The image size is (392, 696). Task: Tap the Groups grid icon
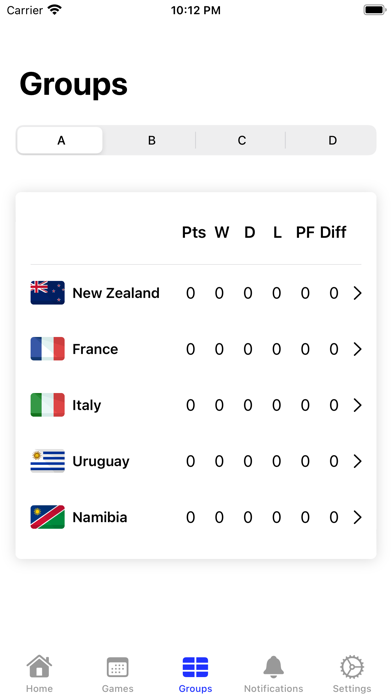pos(195,667)
